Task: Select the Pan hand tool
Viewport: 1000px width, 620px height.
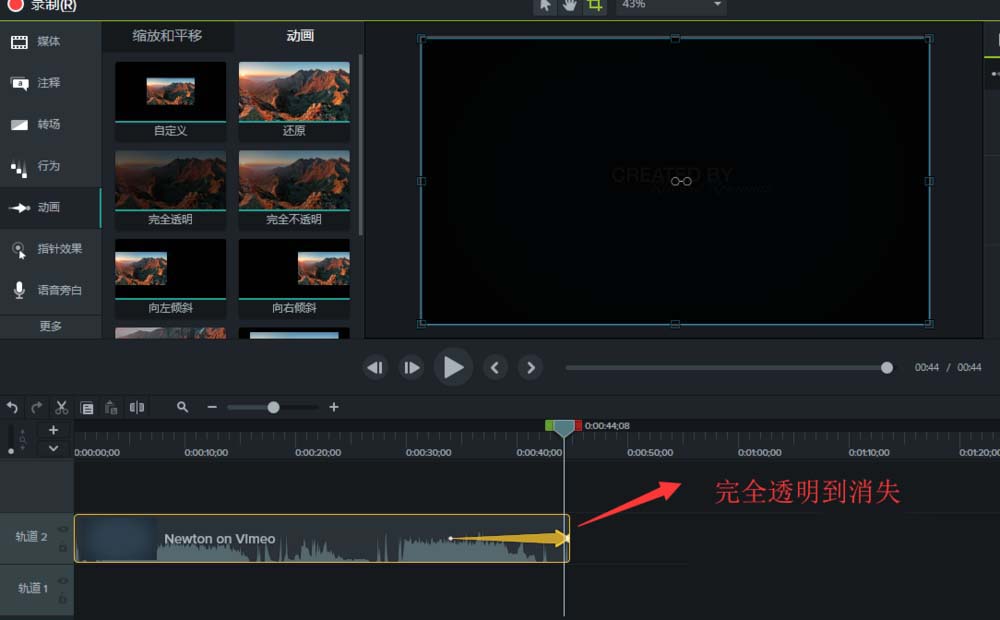Action: pyautogui.click(x=568, y=6)
